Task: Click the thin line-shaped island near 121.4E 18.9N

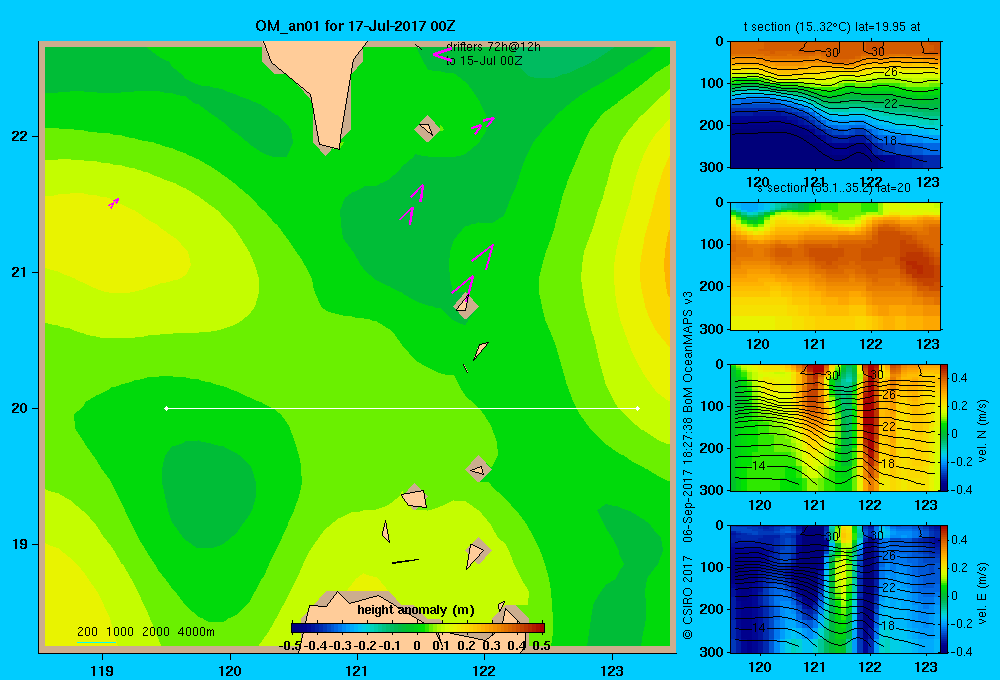Action: tap(405, 561)
